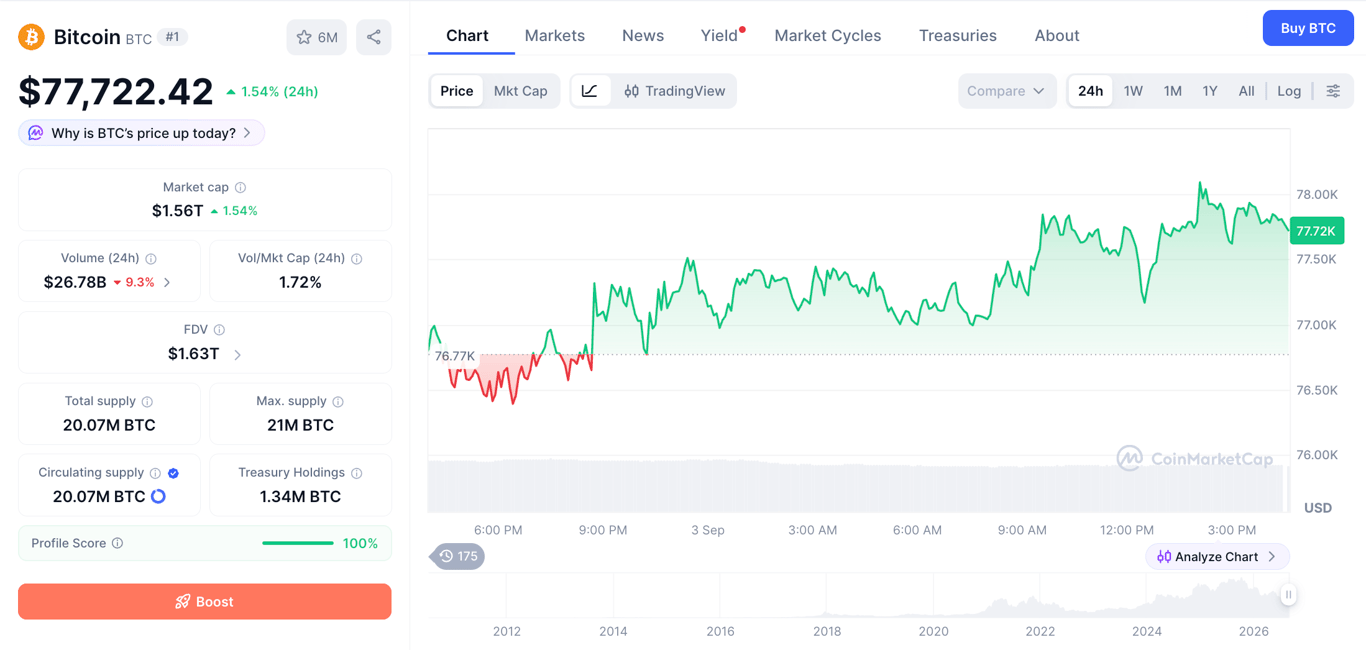Switch chart view to TradingView
1366x650 pixels.
pyautogui.click(x=674, y=91)
